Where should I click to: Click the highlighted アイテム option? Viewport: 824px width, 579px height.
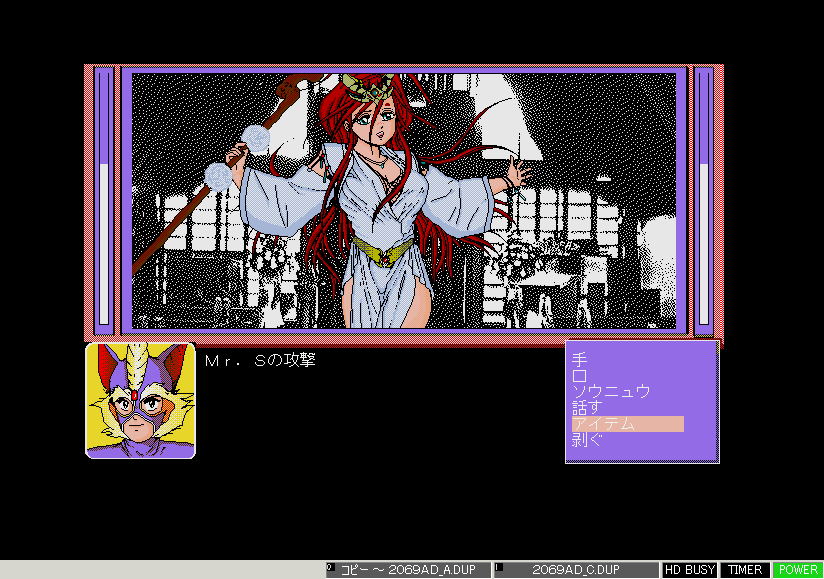click(x=626, y=424)
